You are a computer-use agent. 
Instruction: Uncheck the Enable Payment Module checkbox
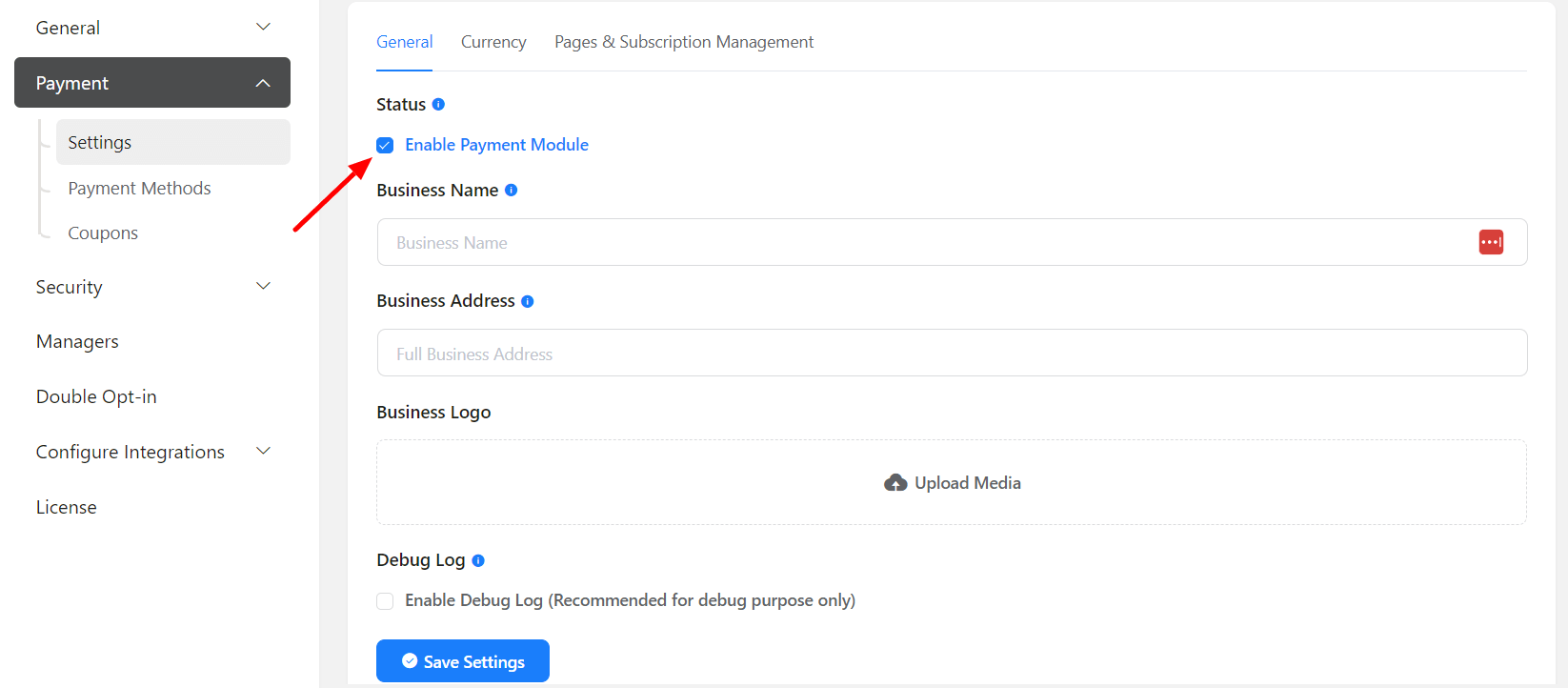click(385, 145)
